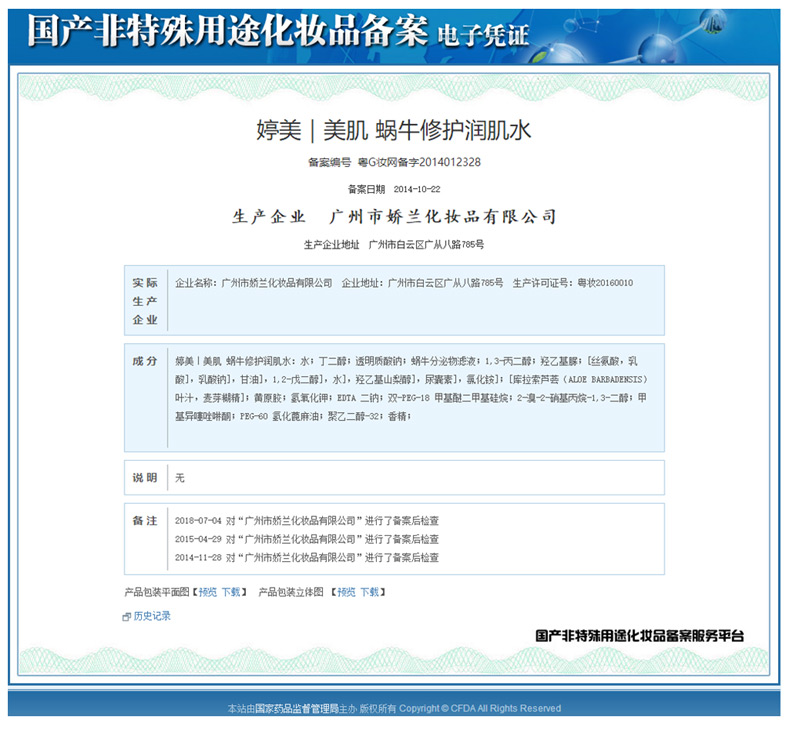The width and height of the screenshot is (790, 732).
Task: Click the 备注 section label
Action: [145, 521]
